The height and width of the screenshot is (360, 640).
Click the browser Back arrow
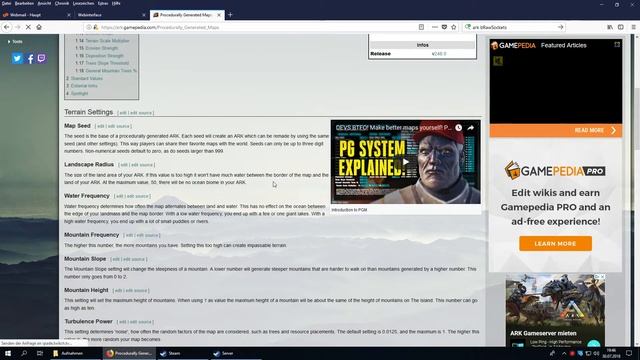tap(7, 27)
